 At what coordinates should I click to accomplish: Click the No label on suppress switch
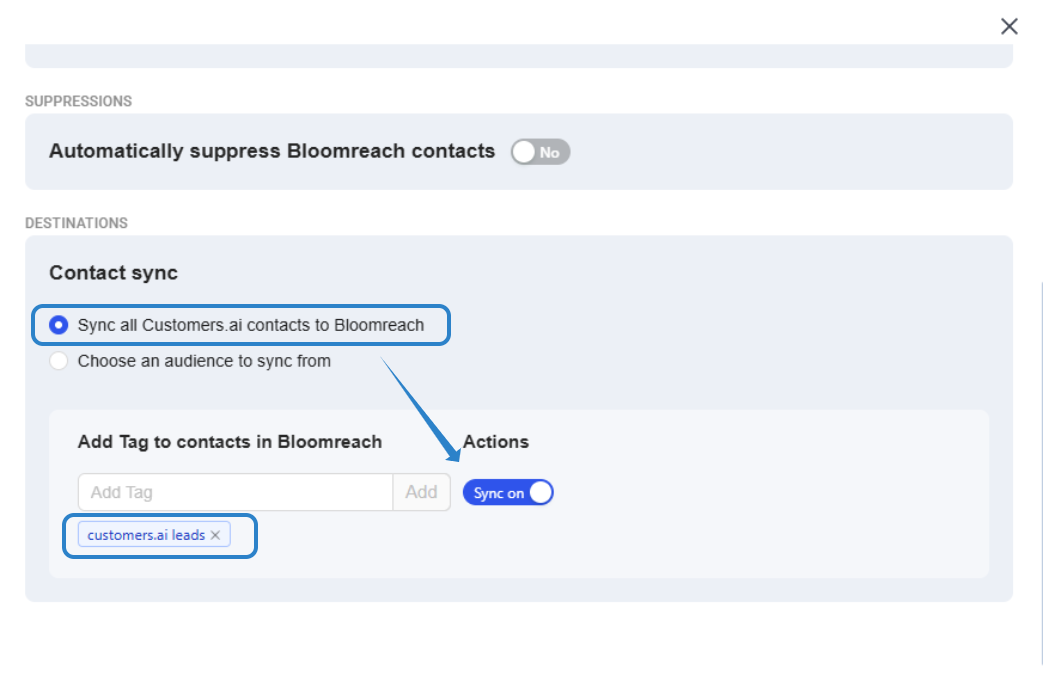click(x=550, y=153)
